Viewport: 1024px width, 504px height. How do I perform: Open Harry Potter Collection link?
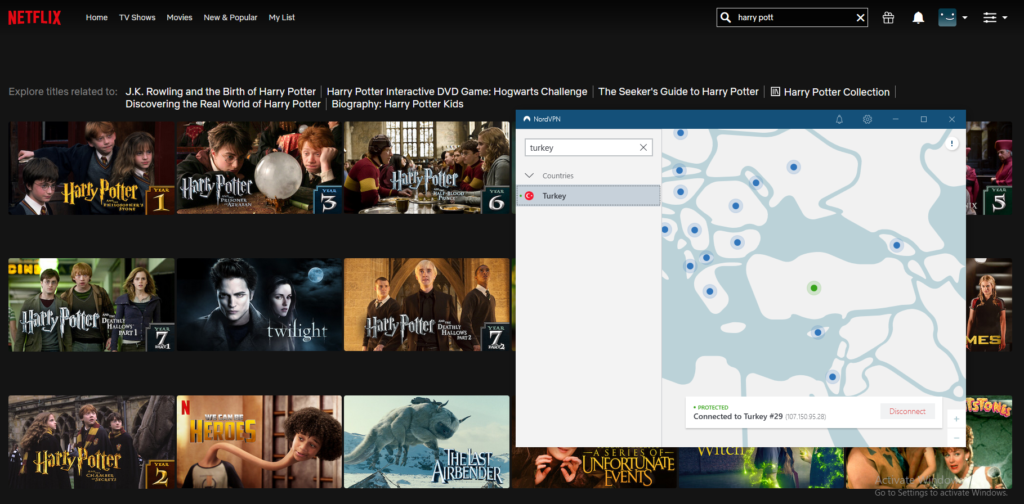point(837,92)
